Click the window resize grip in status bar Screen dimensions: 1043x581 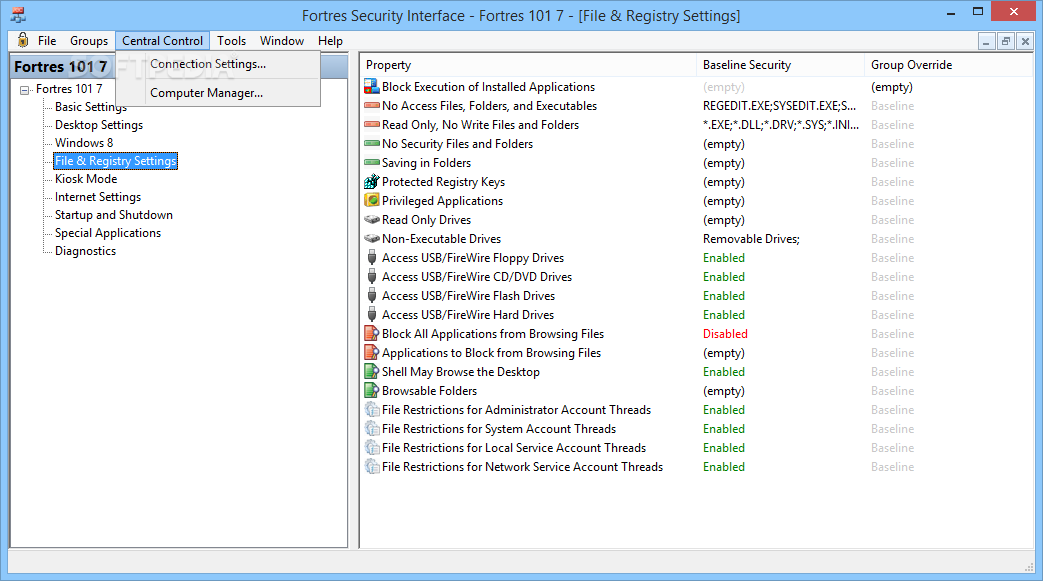pos(1029,567)
